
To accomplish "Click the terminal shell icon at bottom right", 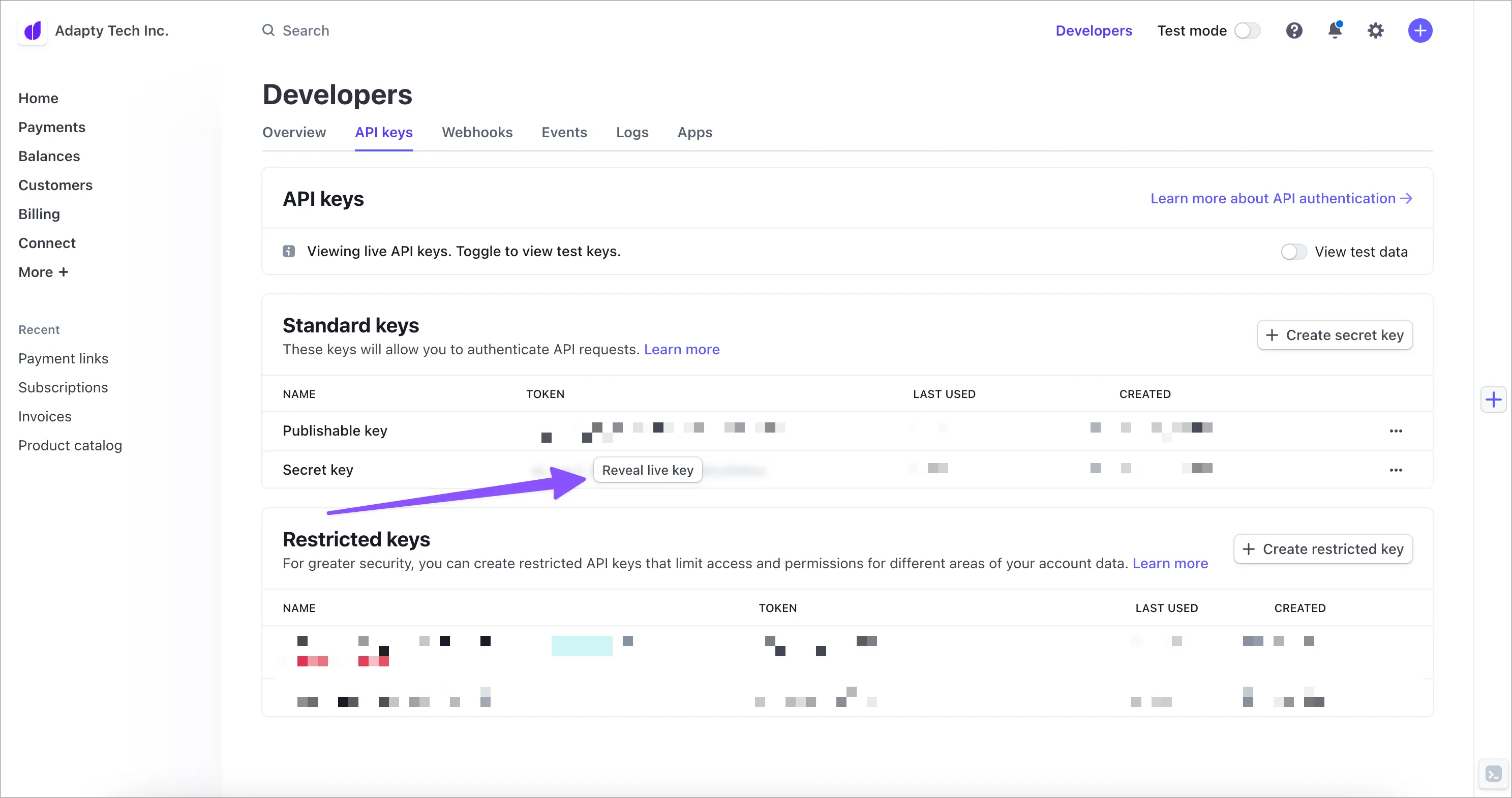I will coord(1493,774).
